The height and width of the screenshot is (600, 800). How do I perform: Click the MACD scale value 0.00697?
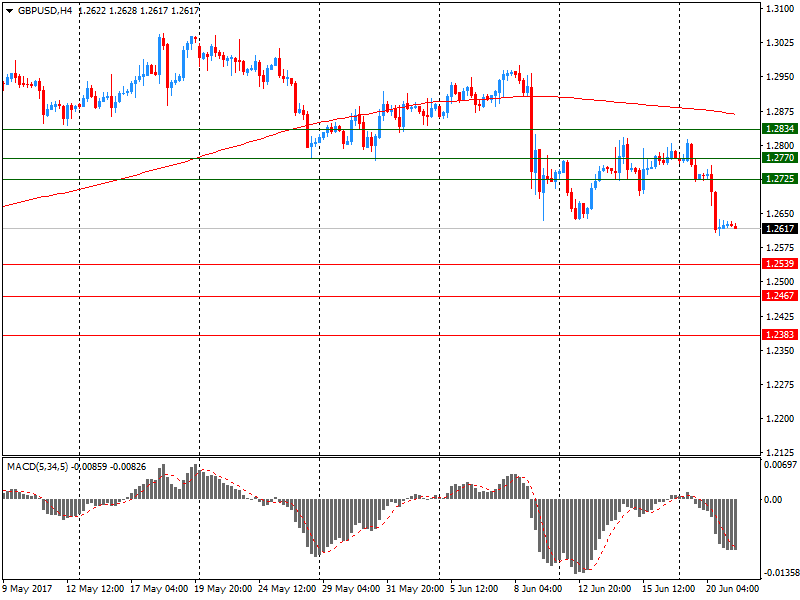[780, 465]
